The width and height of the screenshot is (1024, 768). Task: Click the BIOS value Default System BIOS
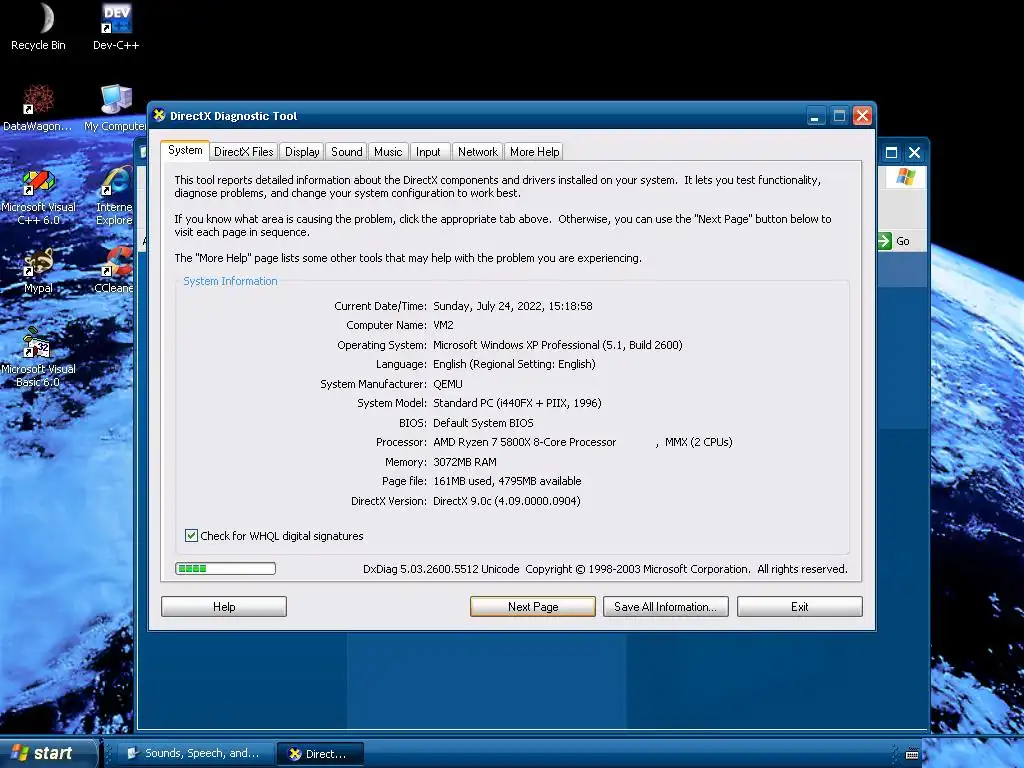click(x=483, y=423)
